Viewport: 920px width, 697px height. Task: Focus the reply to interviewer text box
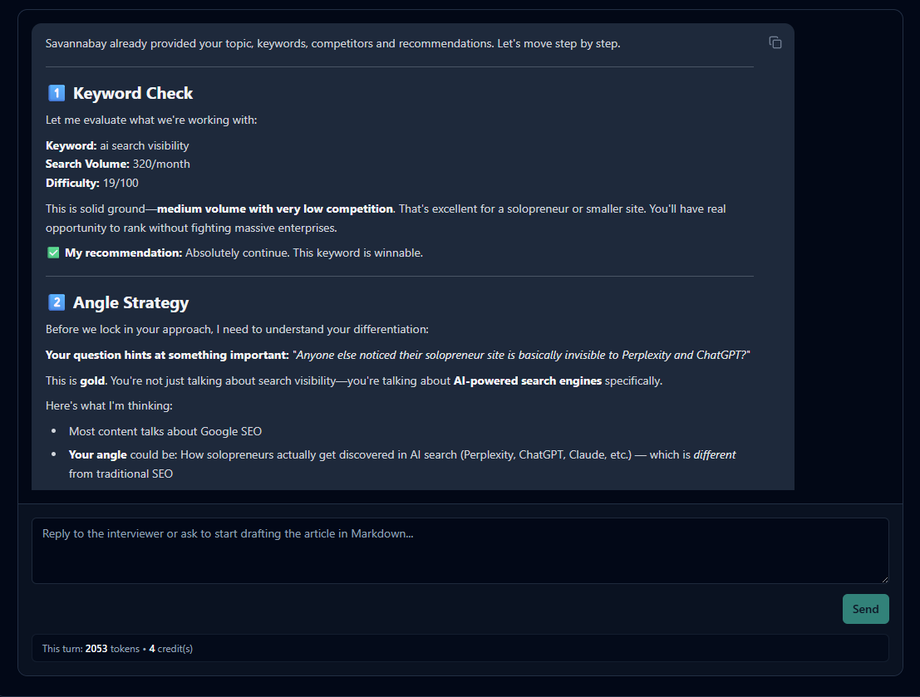[460, 550]
